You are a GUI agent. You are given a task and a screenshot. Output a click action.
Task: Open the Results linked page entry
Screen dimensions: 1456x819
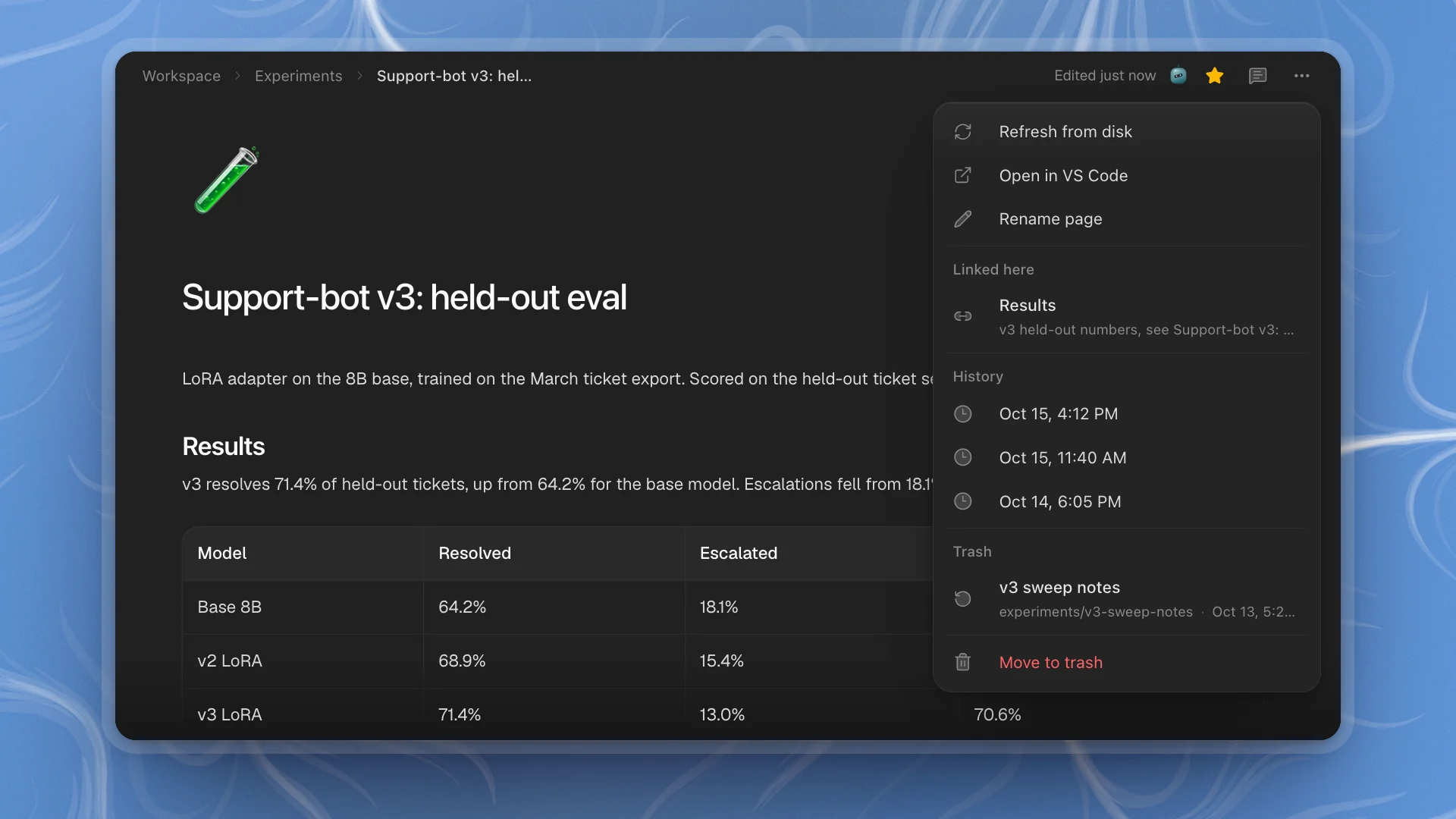point(1126,316)
